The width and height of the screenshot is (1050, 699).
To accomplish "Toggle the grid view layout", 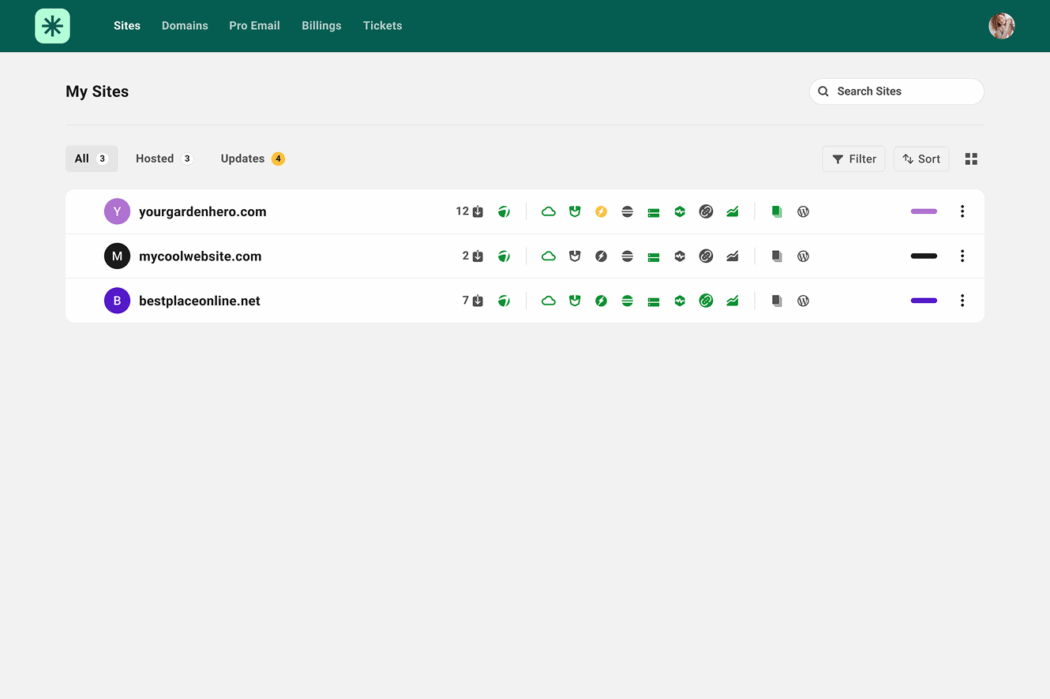I will (971, 158).
